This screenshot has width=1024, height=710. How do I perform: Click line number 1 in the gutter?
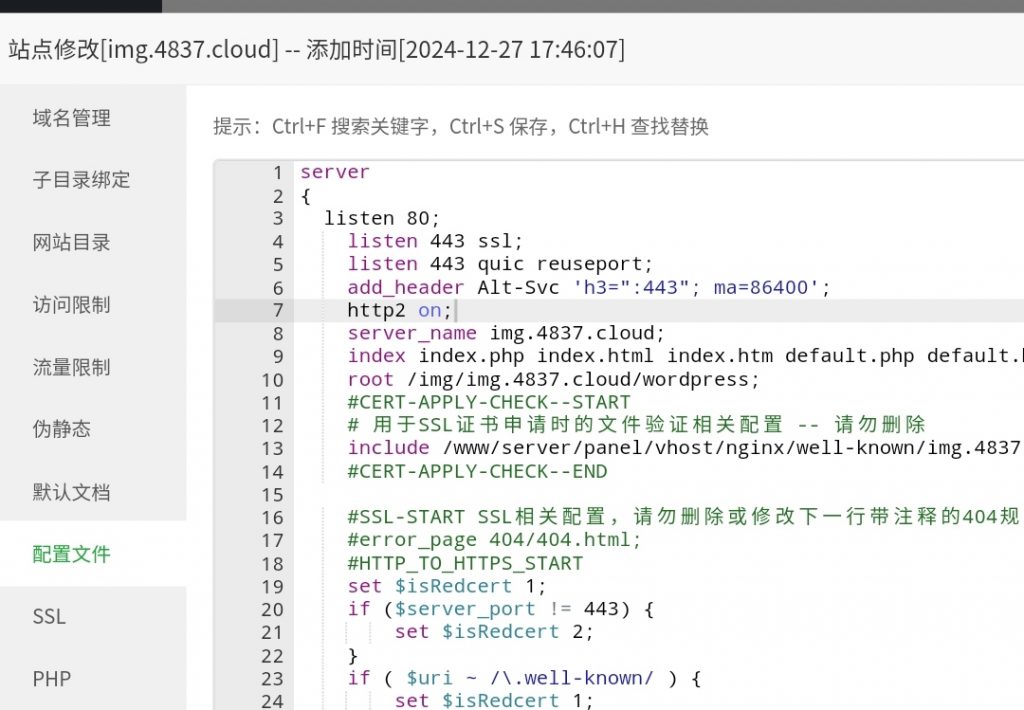point(278,172)
